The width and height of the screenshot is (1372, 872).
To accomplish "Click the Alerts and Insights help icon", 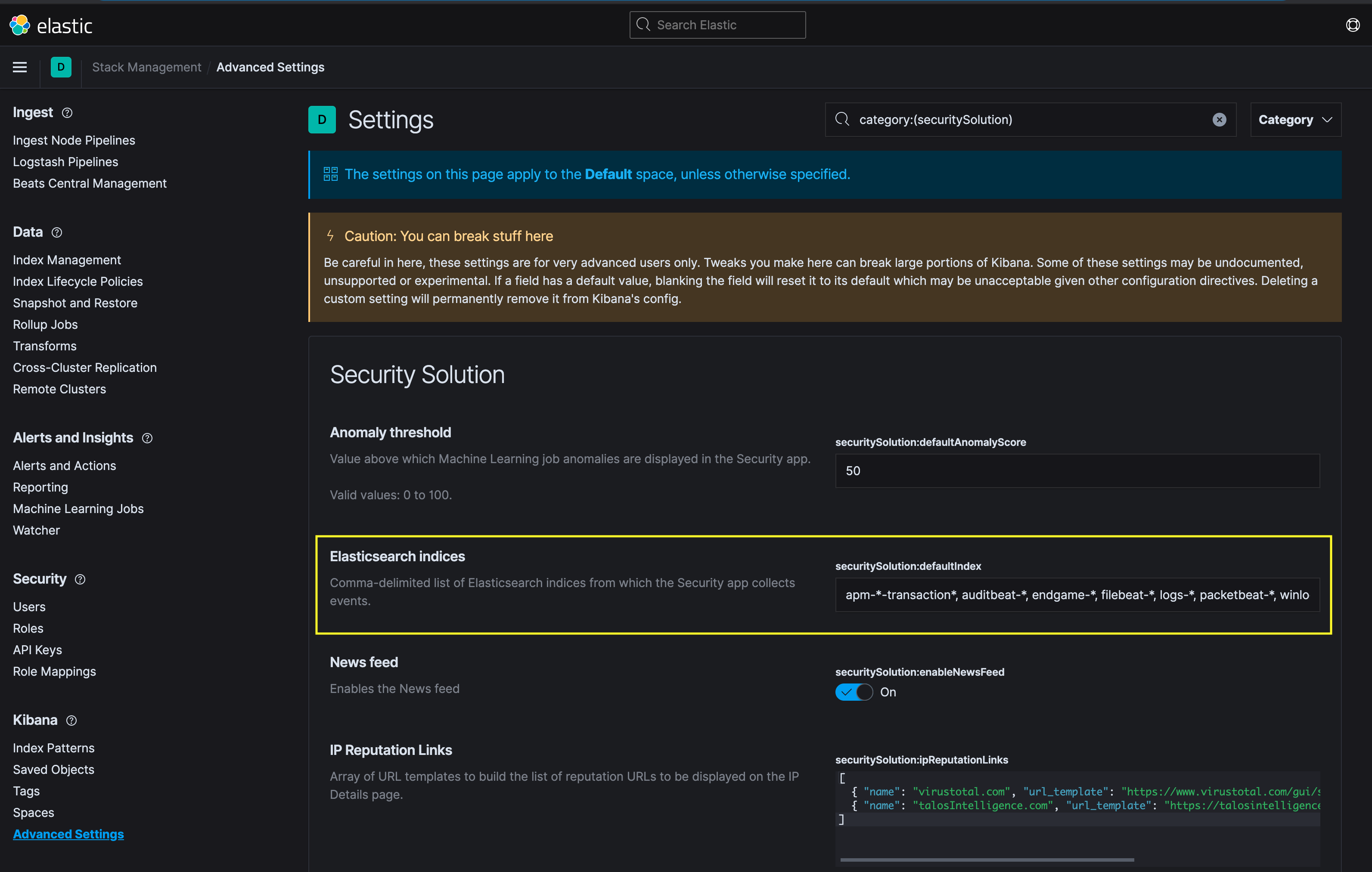I will click(x=148, y=438).
